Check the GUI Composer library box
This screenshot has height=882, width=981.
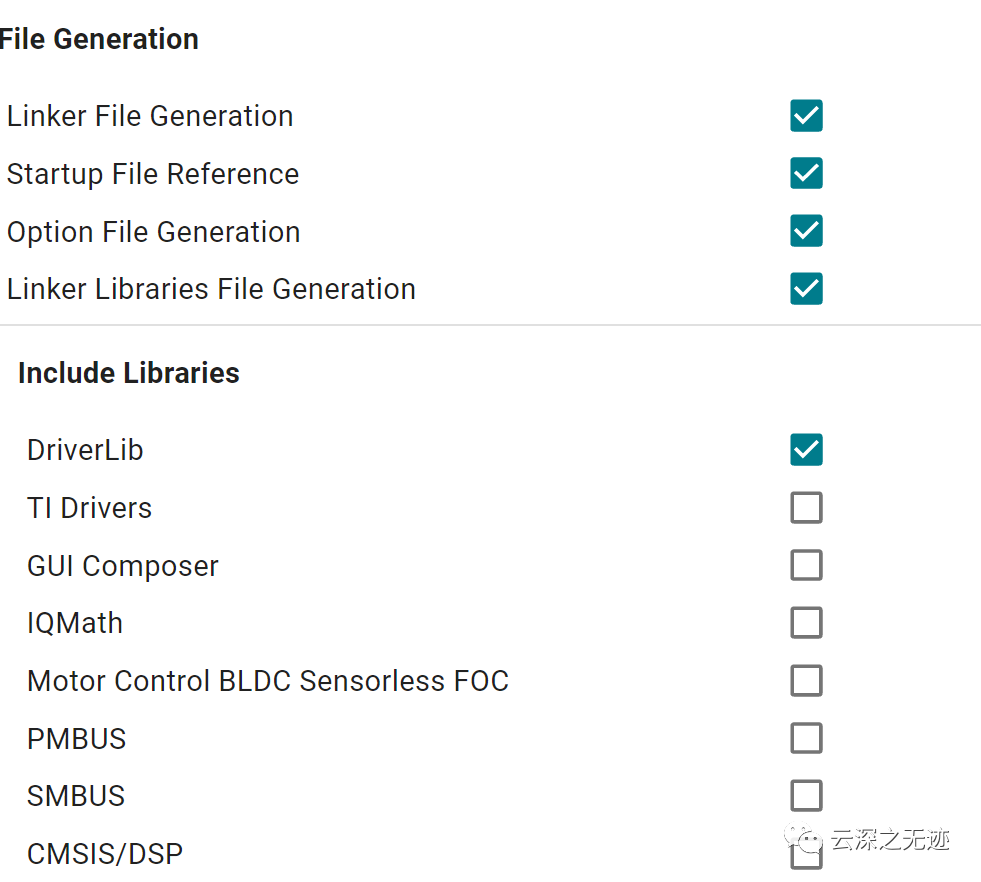[x=806, y=565]
